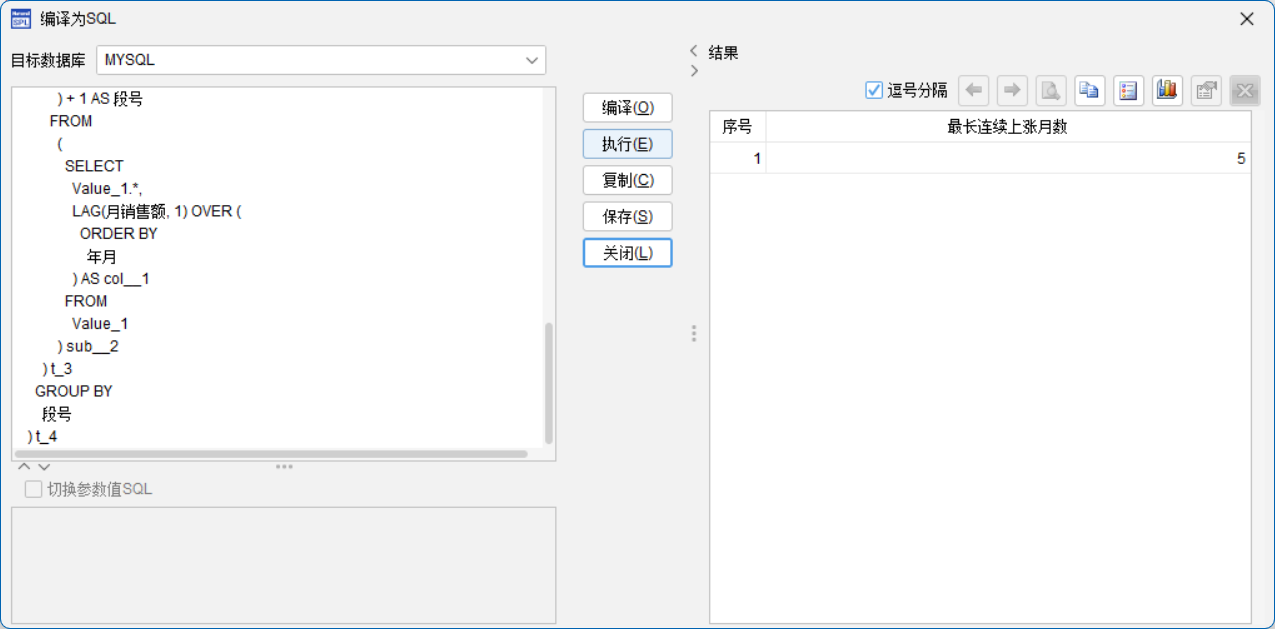
Task: Click the 编译(O) button
Action: tap(628, 107)
